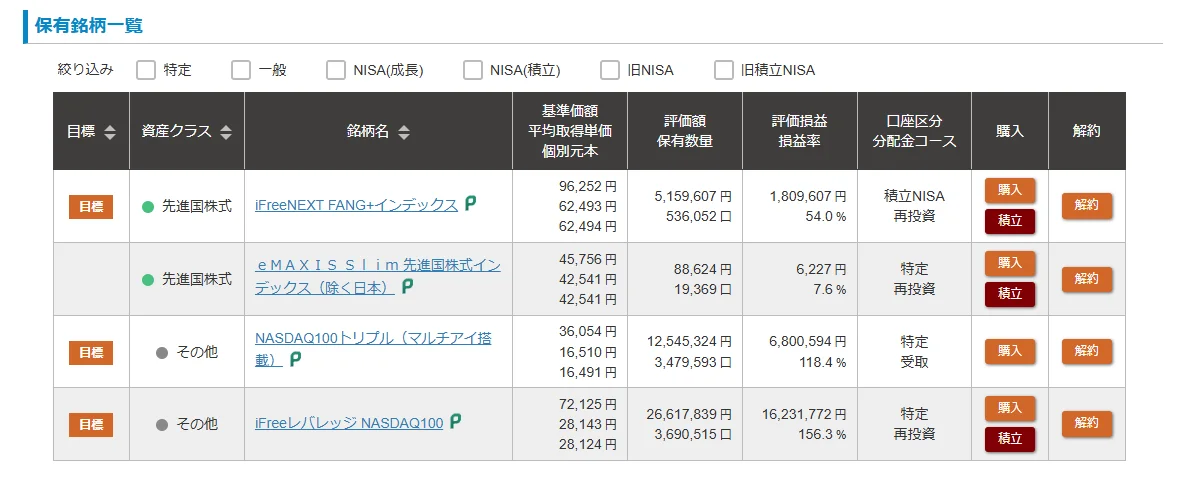Click 目標 badge in iFreeレバレッジ NASDAQ100 row

pyautogui.click(x=91, y=425)
